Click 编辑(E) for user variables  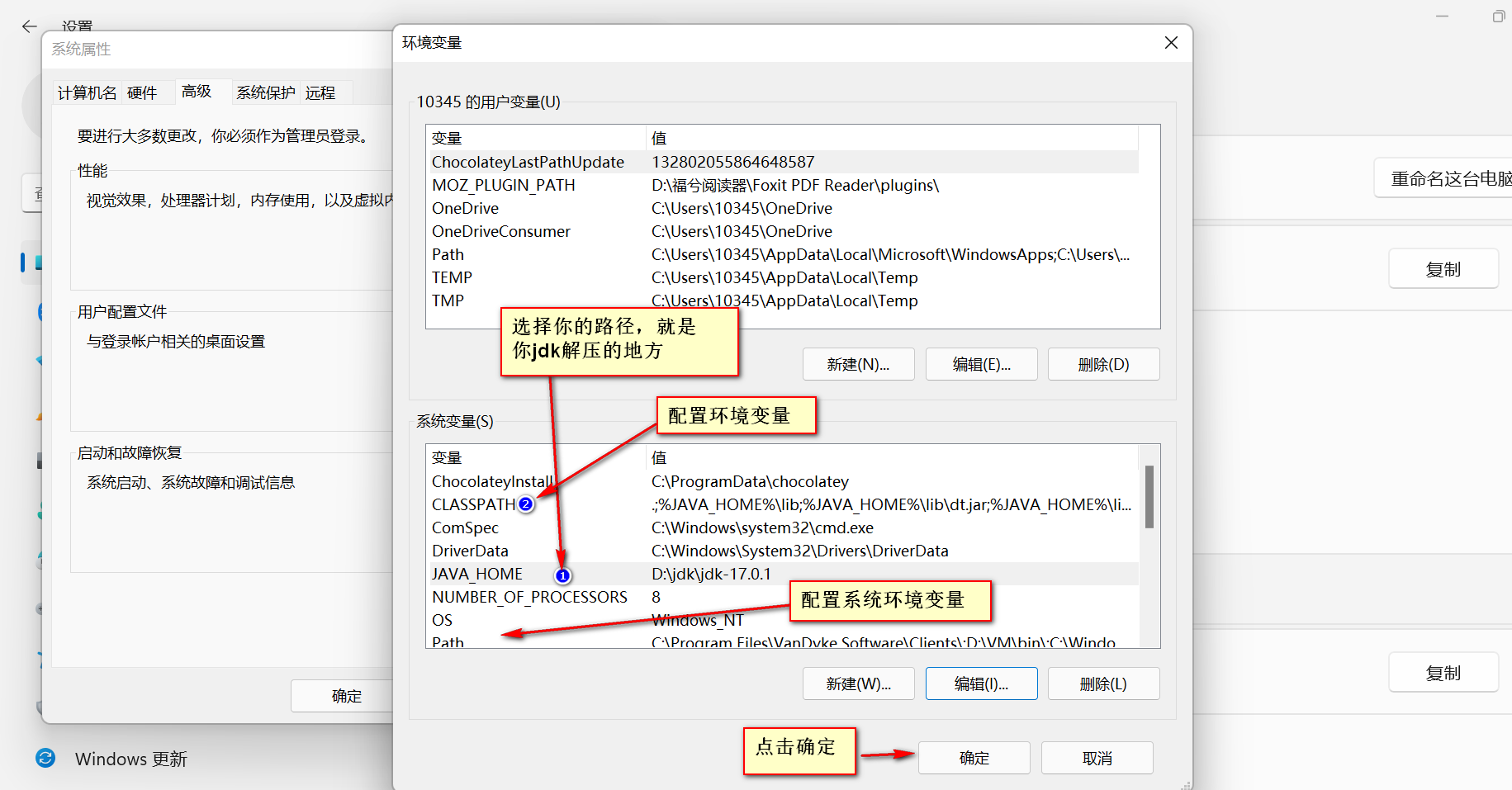pyautogui.click(x=981, y=364)
